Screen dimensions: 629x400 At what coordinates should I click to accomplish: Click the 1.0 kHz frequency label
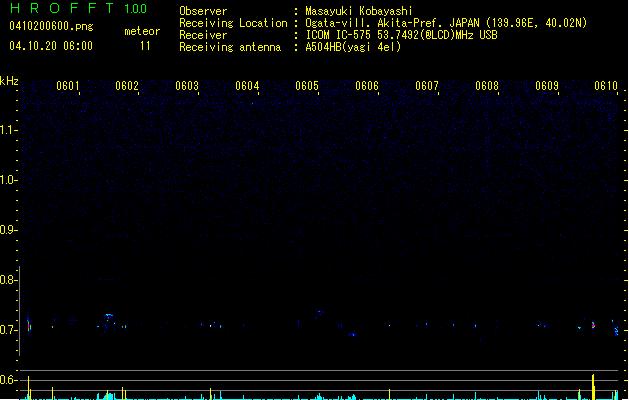8,180
